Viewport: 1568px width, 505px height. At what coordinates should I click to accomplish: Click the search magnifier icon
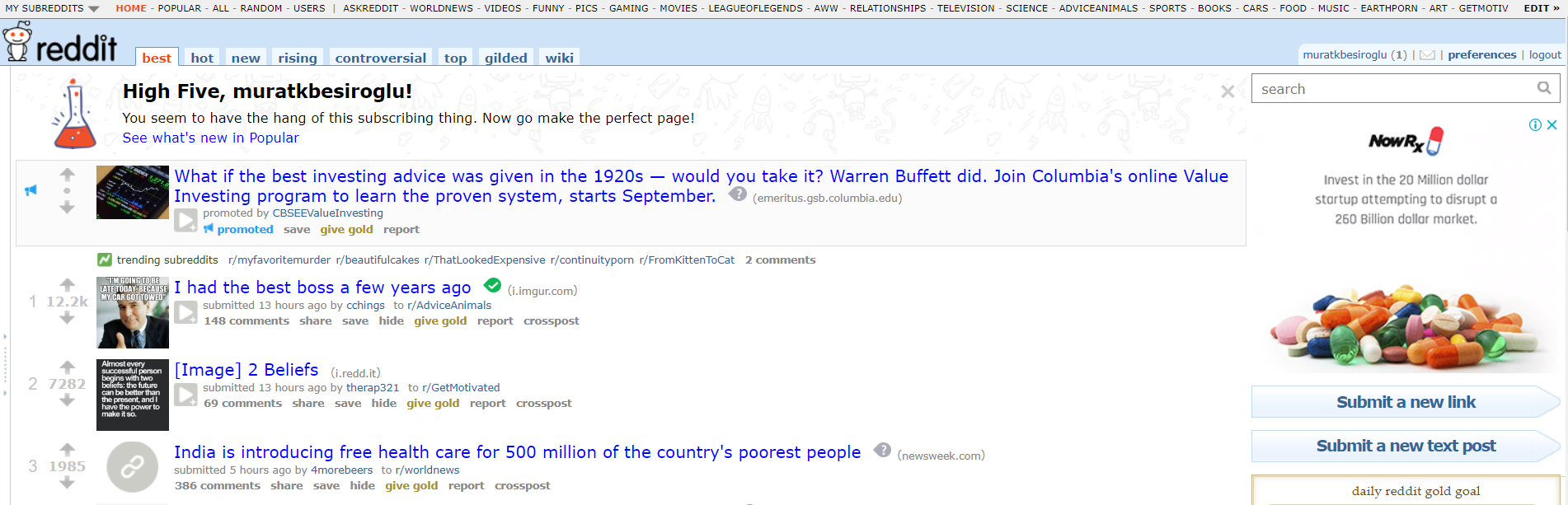tap(1544, 88)
